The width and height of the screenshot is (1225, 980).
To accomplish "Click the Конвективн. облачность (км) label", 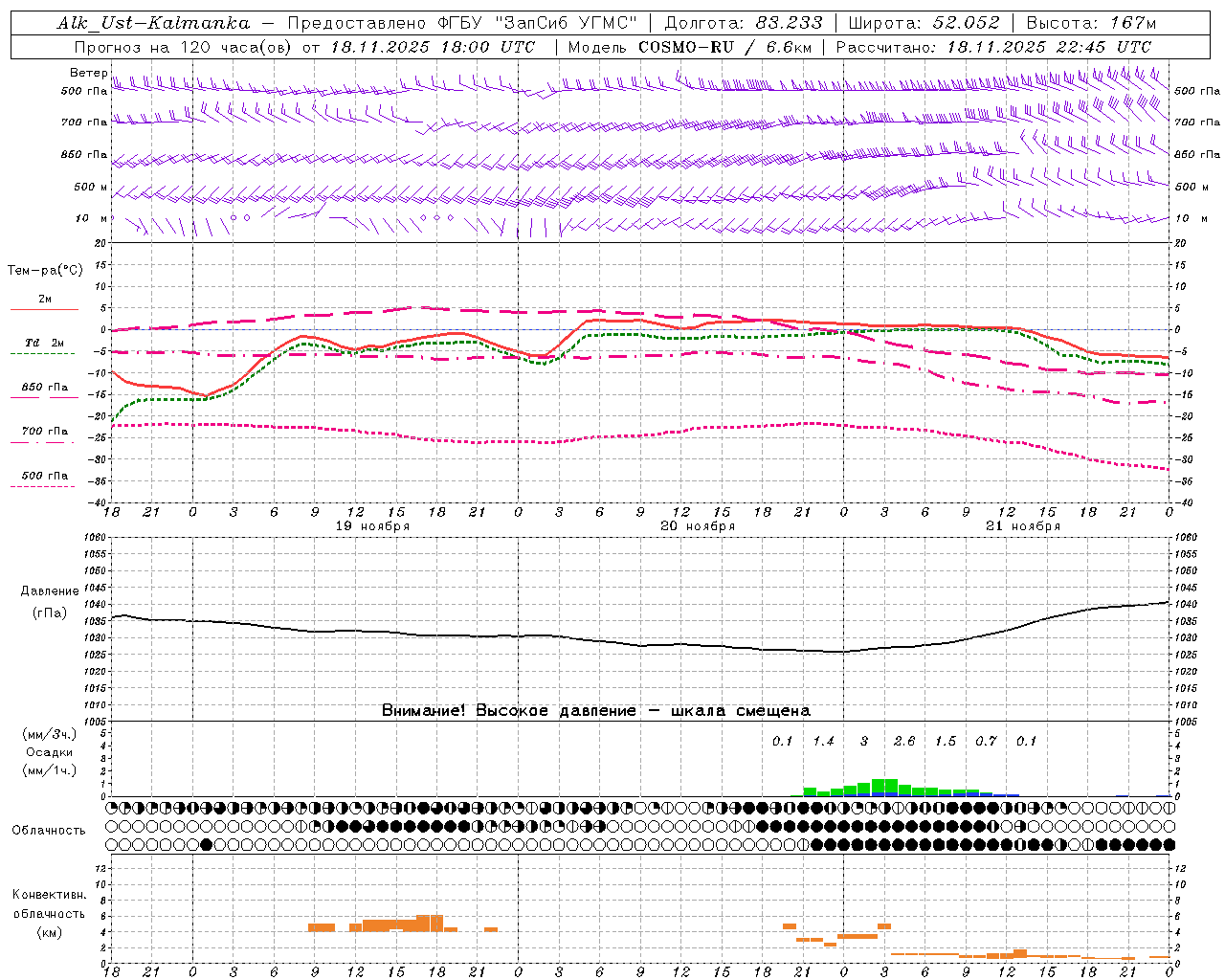I will [x=49, y=914].
